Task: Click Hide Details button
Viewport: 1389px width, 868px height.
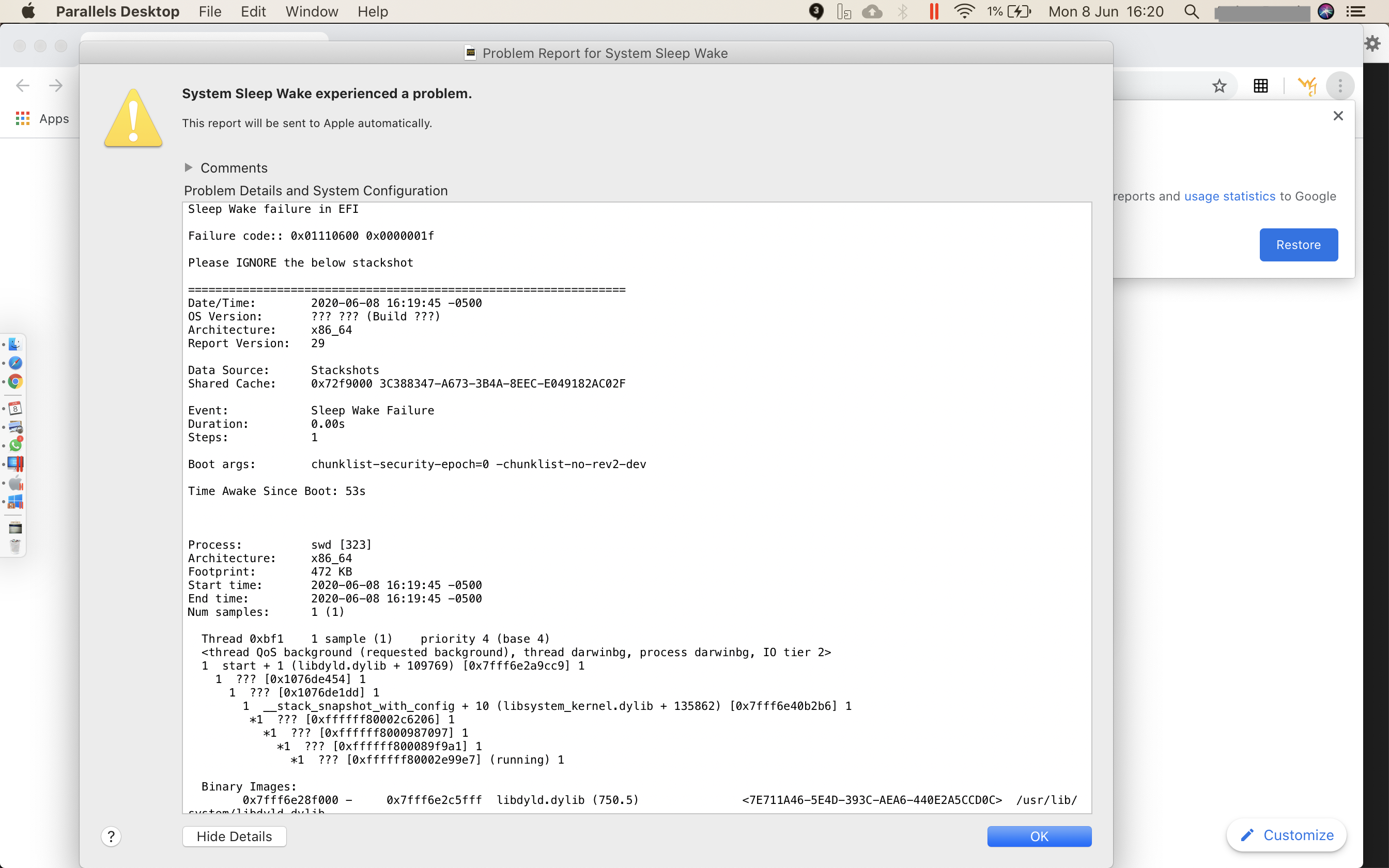Action: point(234,836)
